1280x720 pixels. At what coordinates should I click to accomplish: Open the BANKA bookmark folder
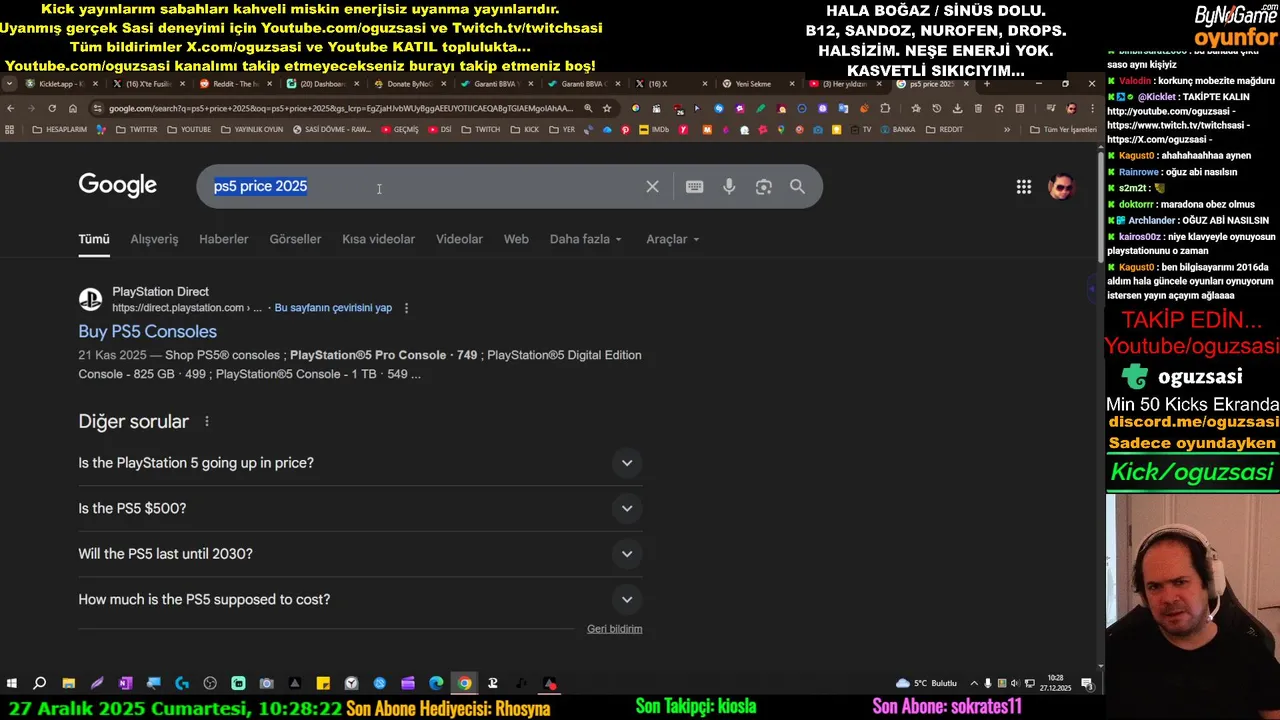[x=896, y=129]
